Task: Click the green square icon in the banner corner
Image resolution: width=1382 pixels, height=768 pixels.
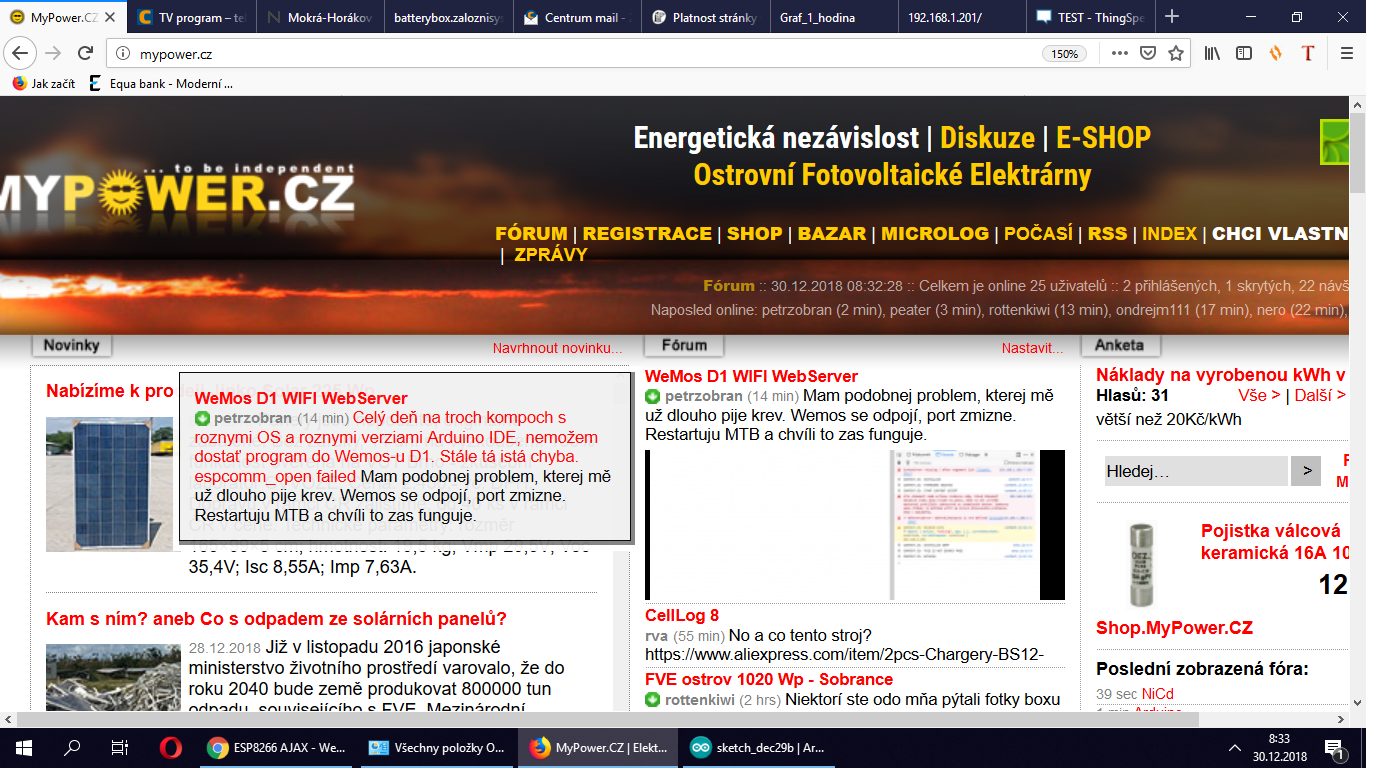Action: pyautogui.click(x=1334, y=142)
